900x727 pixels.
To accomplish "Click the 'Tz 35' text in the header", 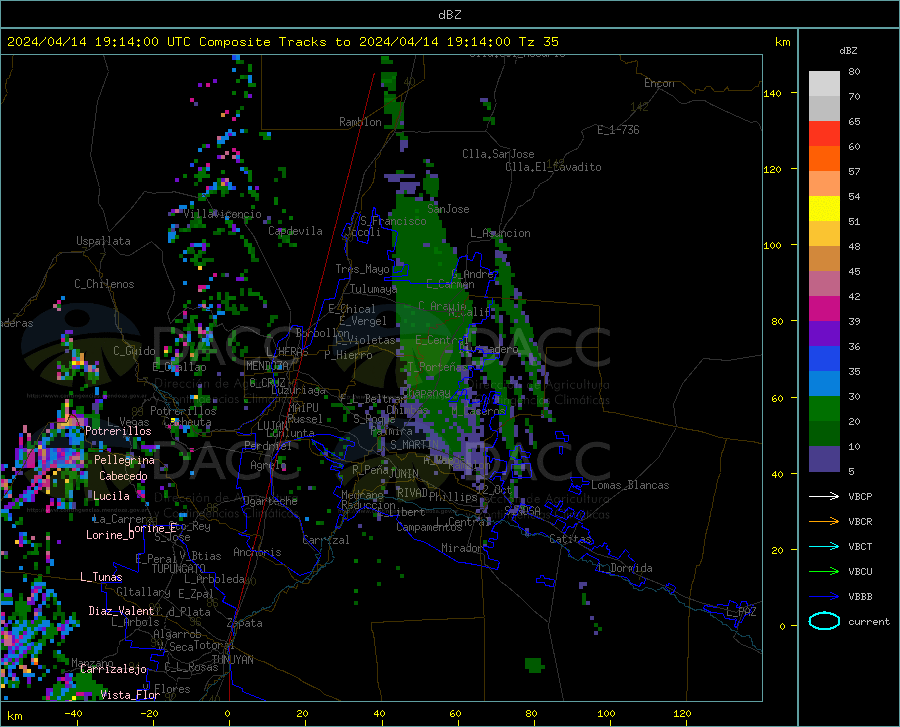I will click(539, 42).
